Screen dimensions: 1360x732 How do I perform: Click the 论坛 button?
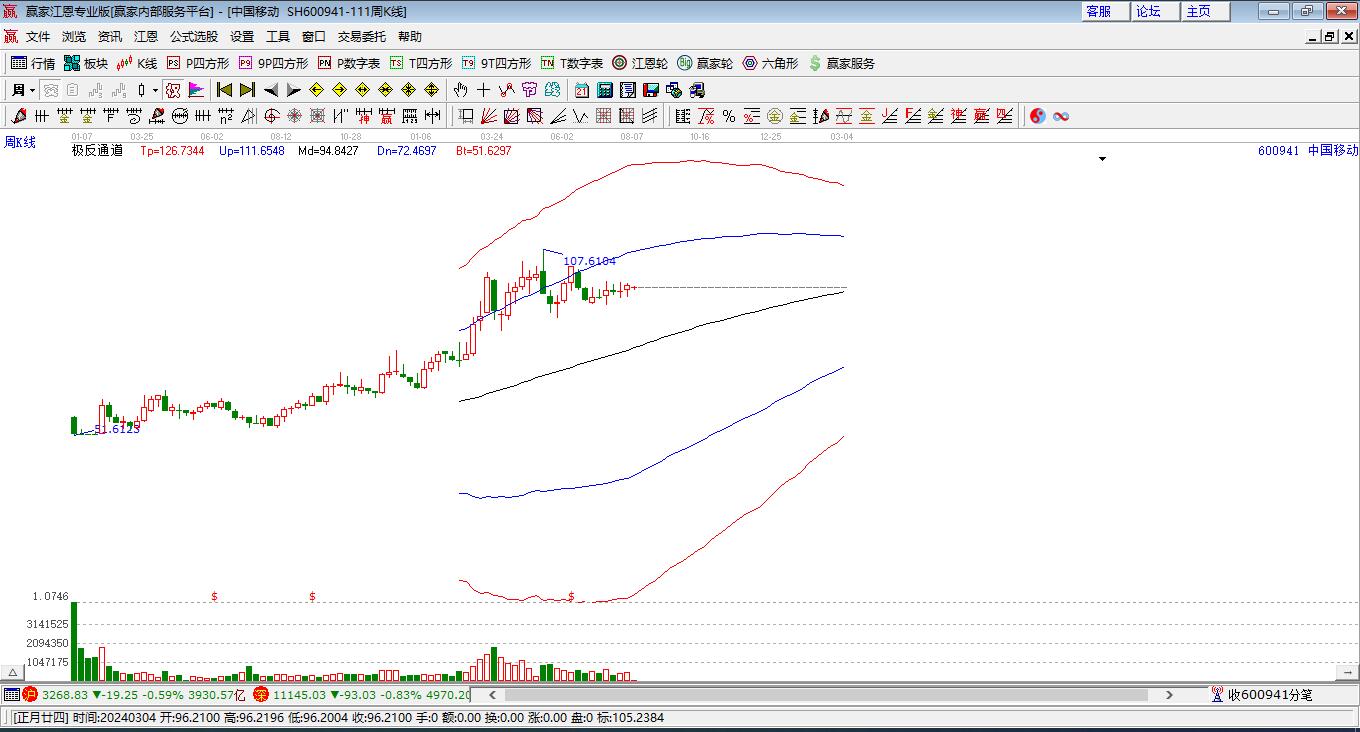click(1156, 11)
